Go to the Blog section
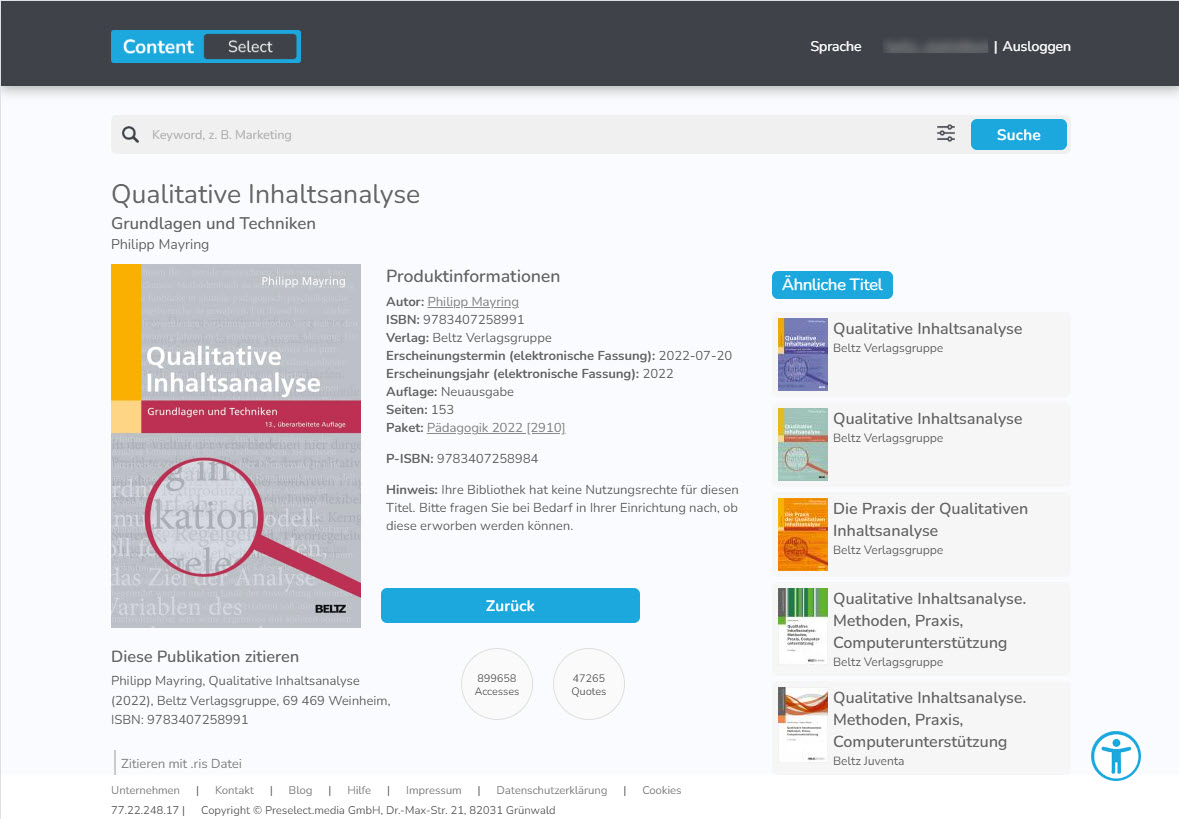The image size is (1179, 819). 300,790
